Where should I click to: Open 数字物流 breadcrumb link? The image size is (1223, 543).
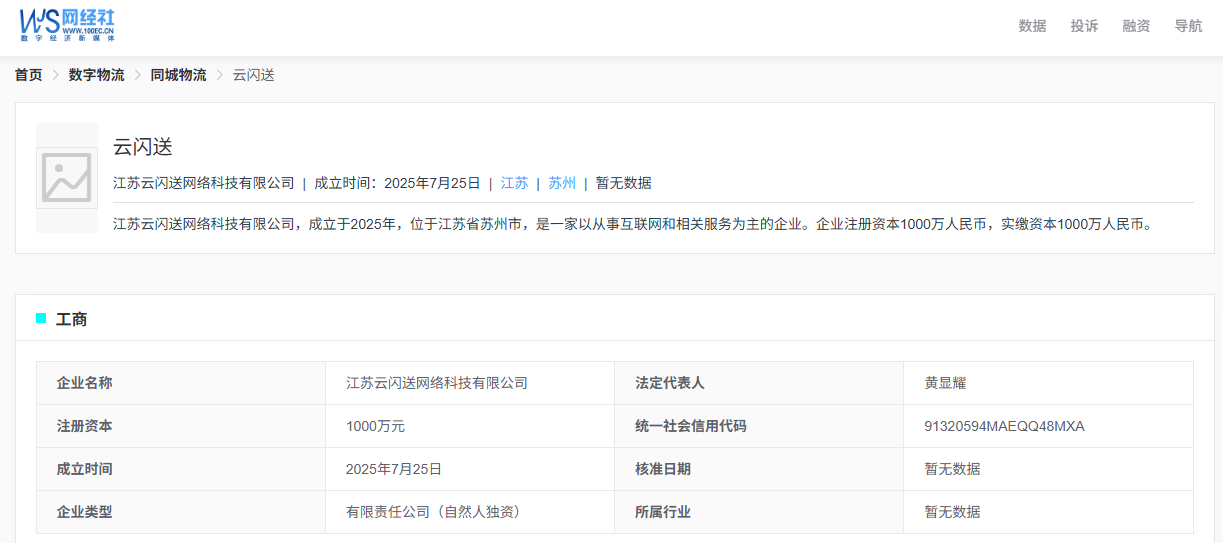point(96,75)
